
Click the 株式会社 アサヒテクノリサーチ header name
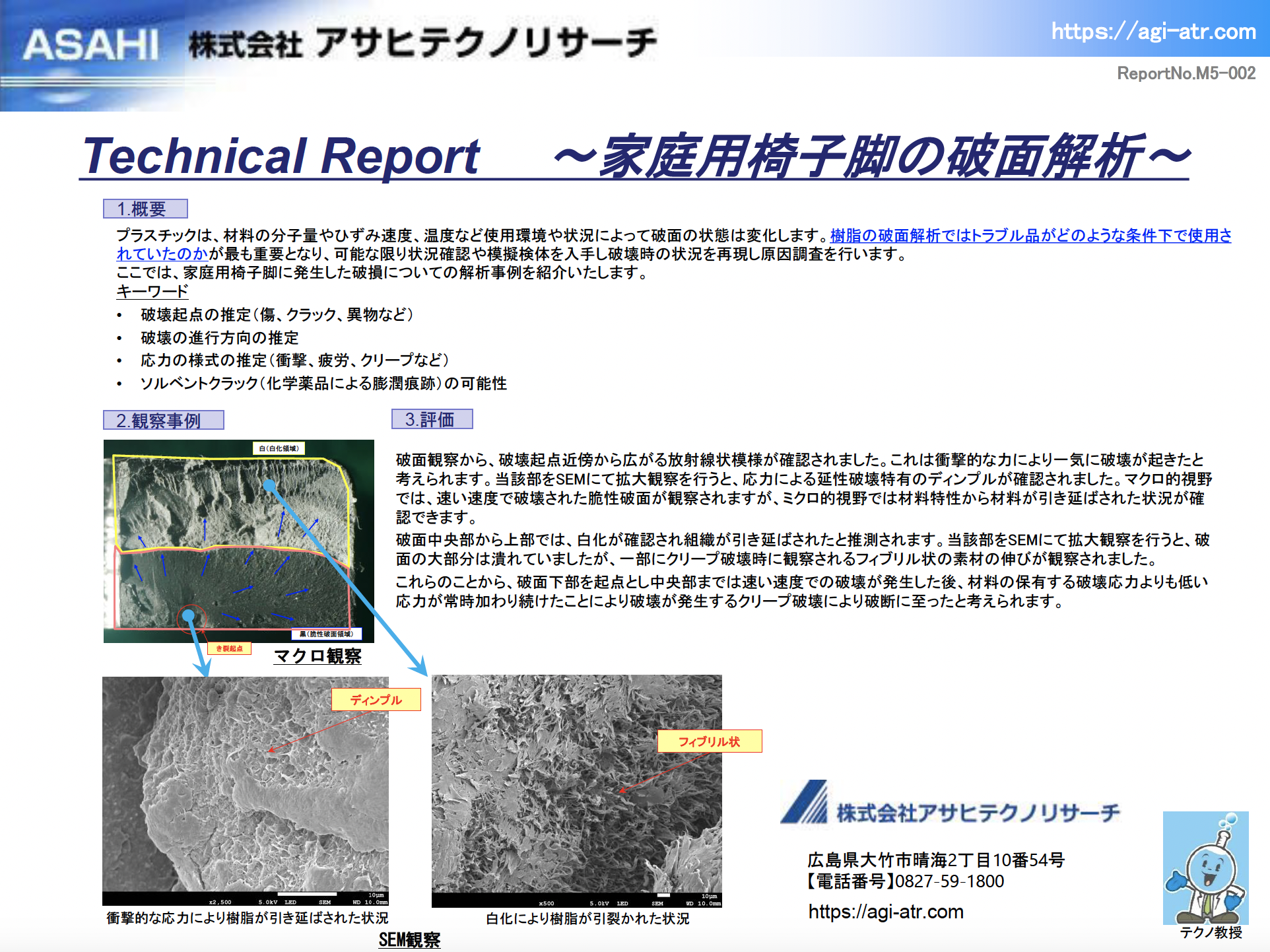422,44
